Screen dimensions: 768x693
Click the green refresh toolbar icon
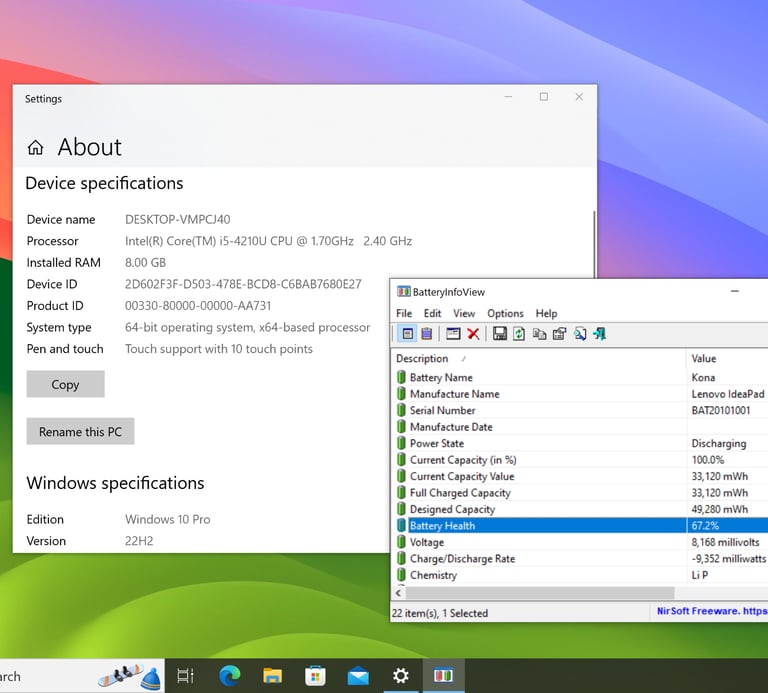519,334
